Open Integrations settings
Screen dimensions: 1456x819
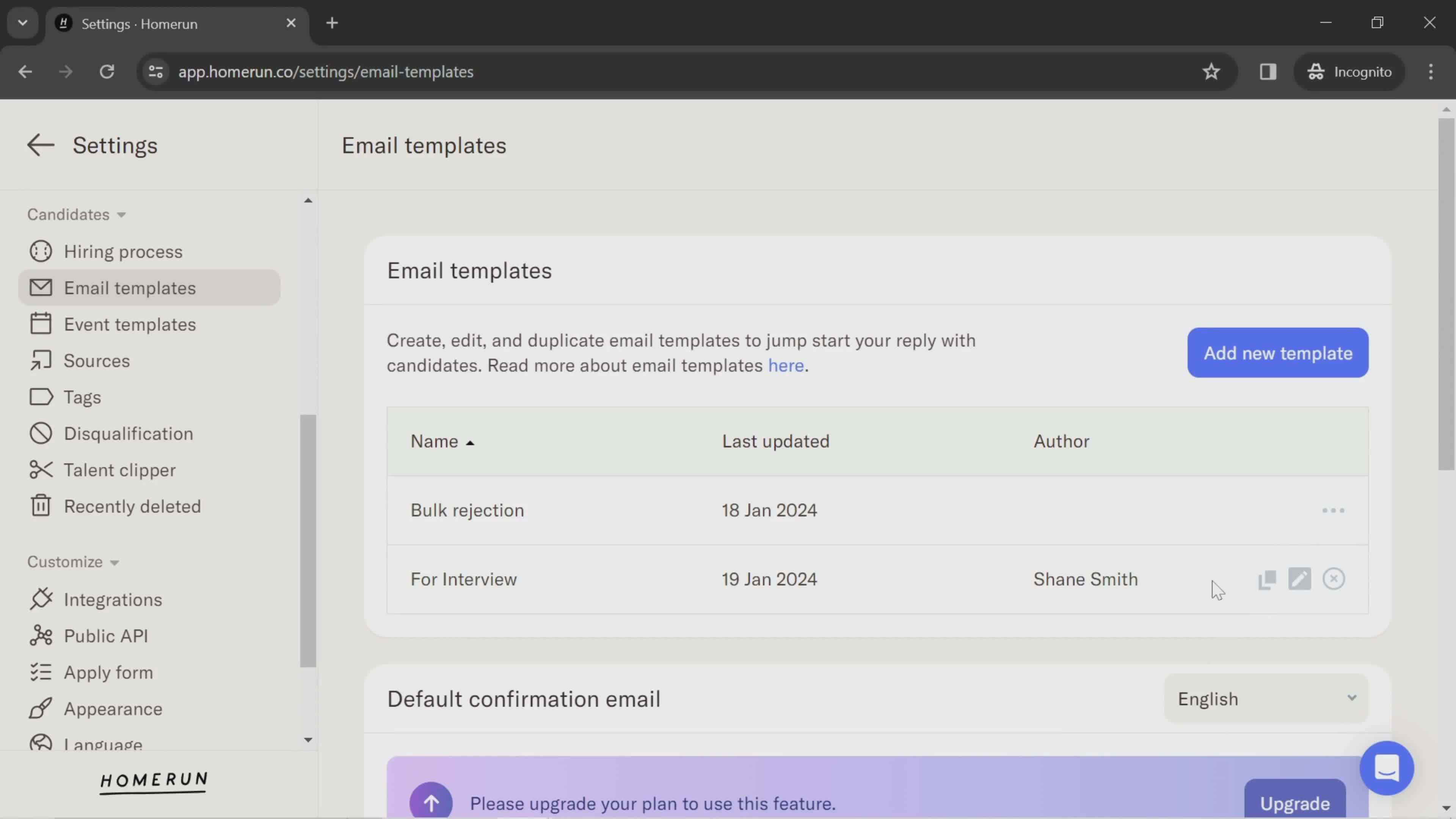[113, 600]
